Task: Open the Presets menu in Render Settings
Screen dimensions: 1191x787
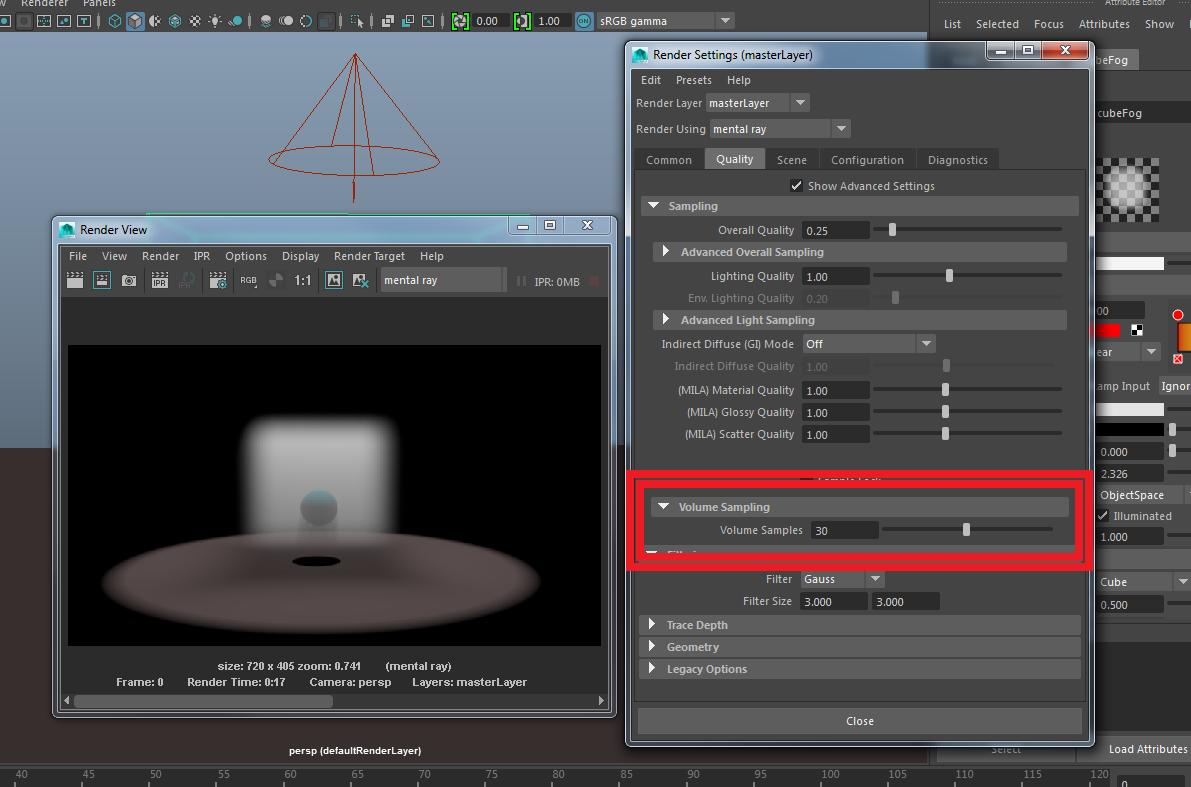Action: [693, 80]
